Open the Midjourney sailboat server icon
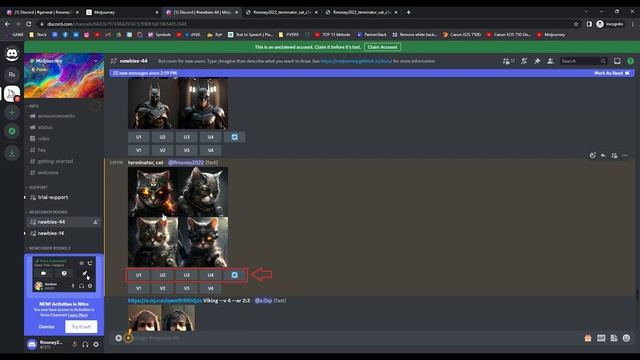The height and width of the screenshot is (360, 640). click(12, 94)
